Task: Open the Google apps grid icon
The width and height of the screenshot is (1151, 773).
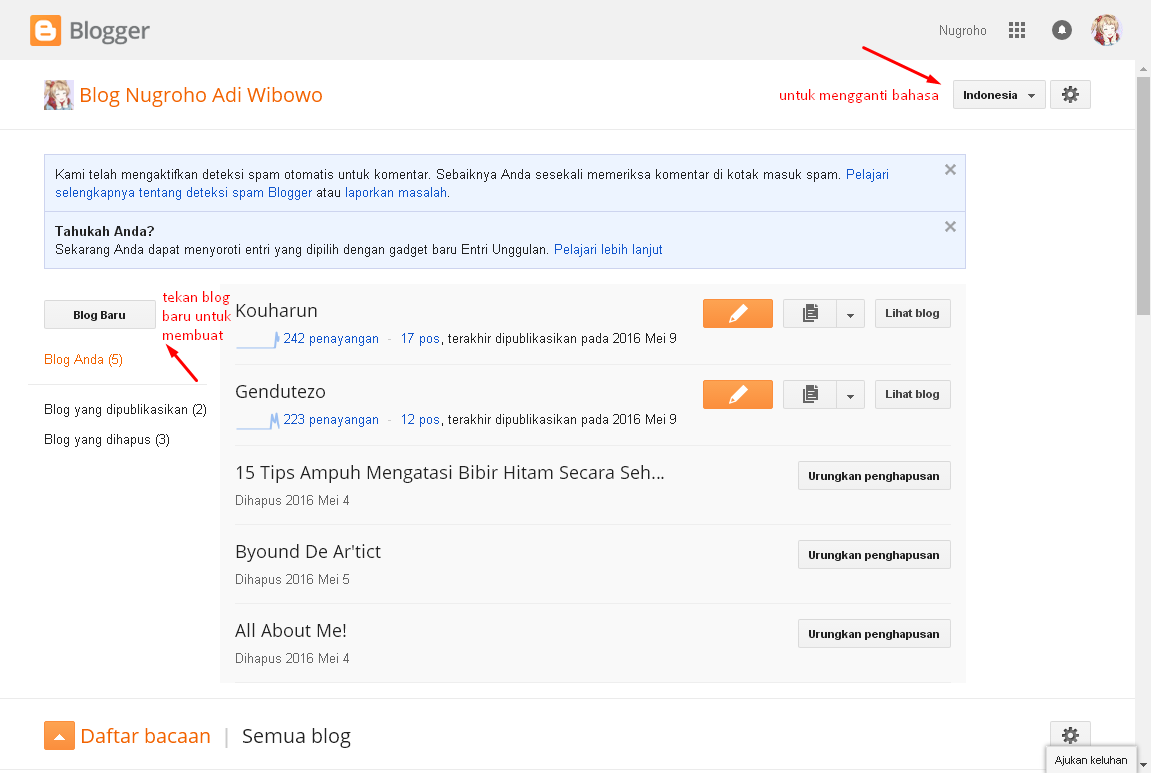Action: pos(1017,30)
